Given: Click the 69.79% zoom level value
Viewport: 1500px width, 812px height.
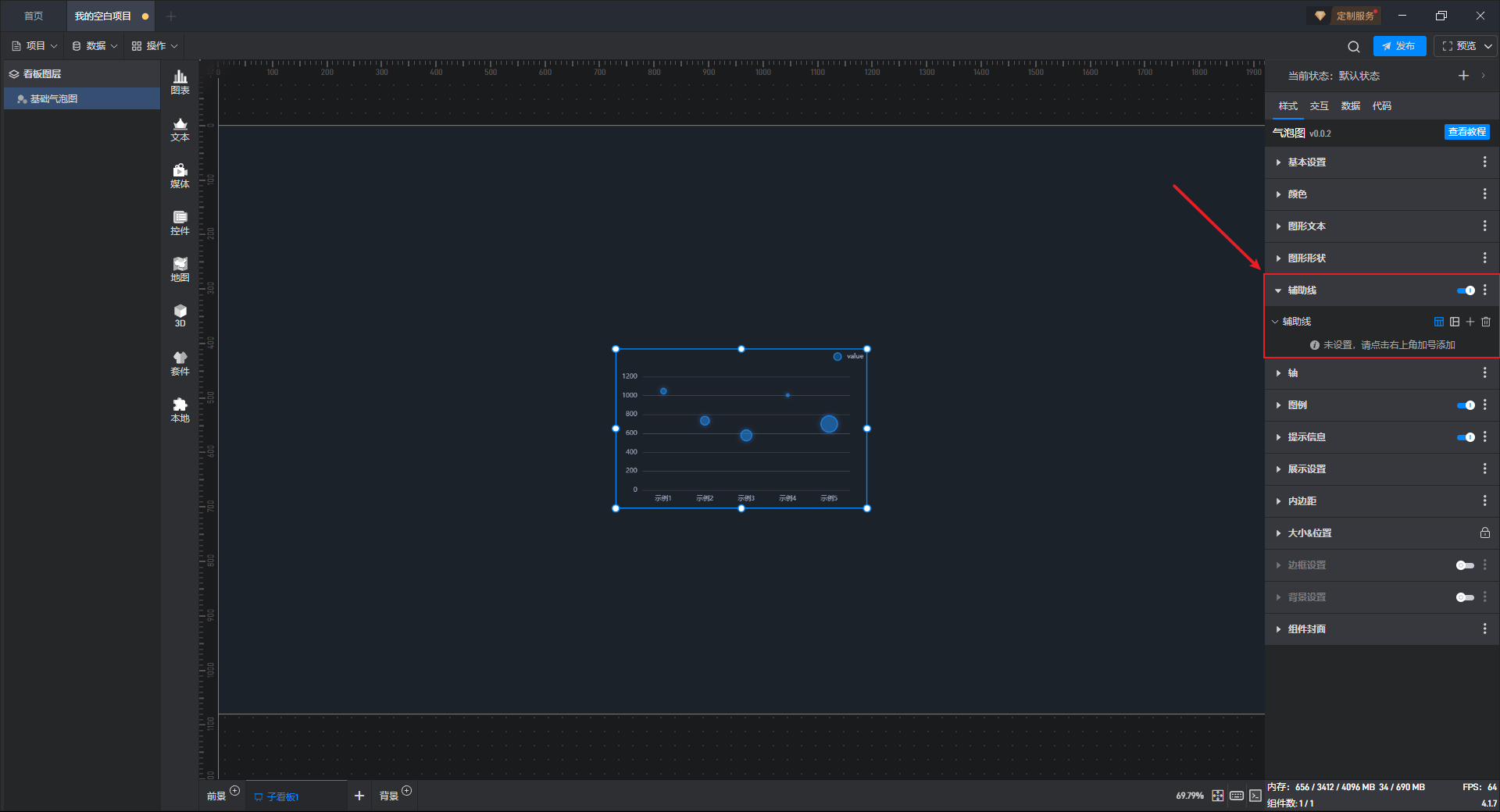Looking at the screenshot, I should (1190, 796).
